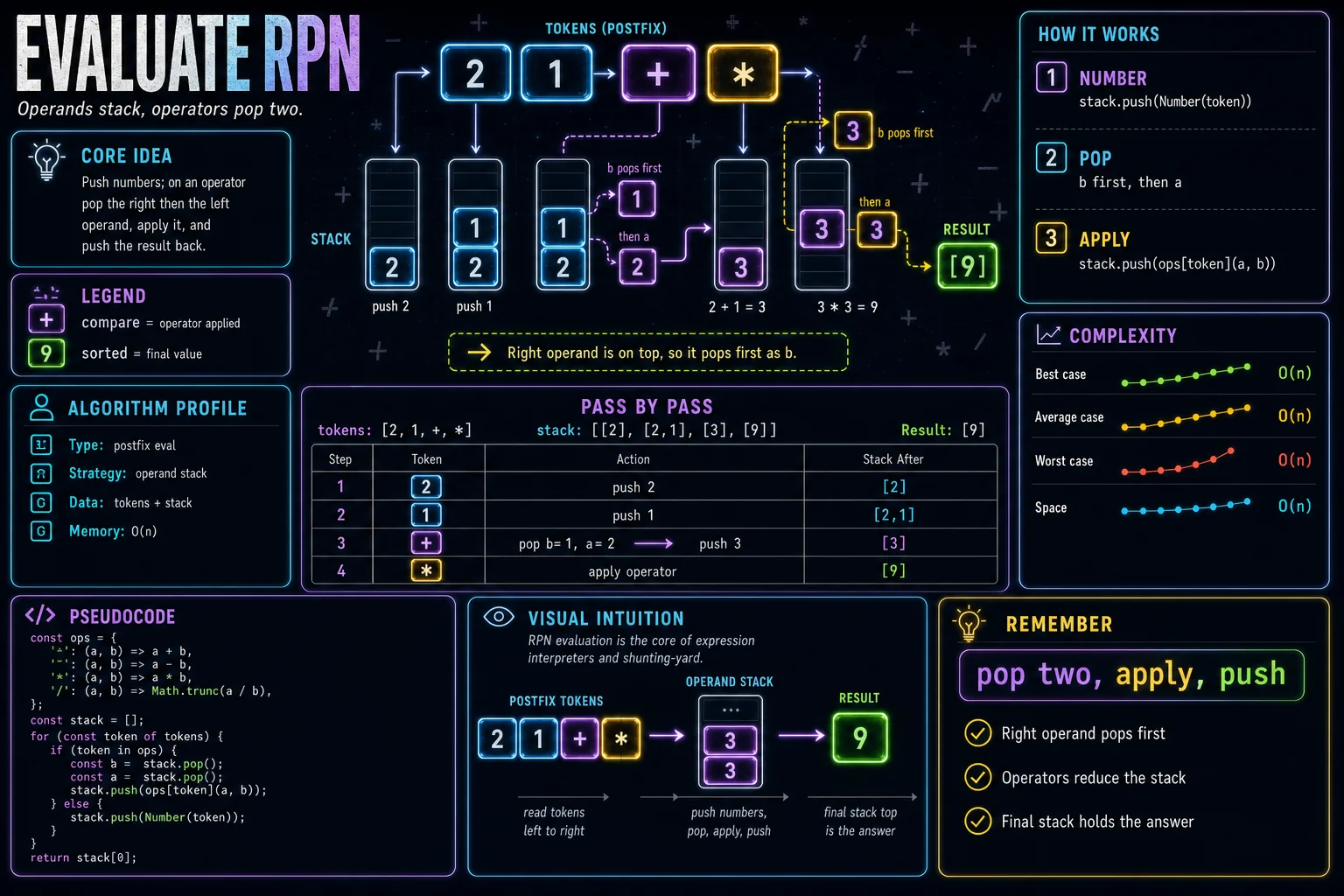The width and height of the screenshot is (1344, 896).
Task: Click the lightbulb icon beside Core Idea
Action: [46, 160]
